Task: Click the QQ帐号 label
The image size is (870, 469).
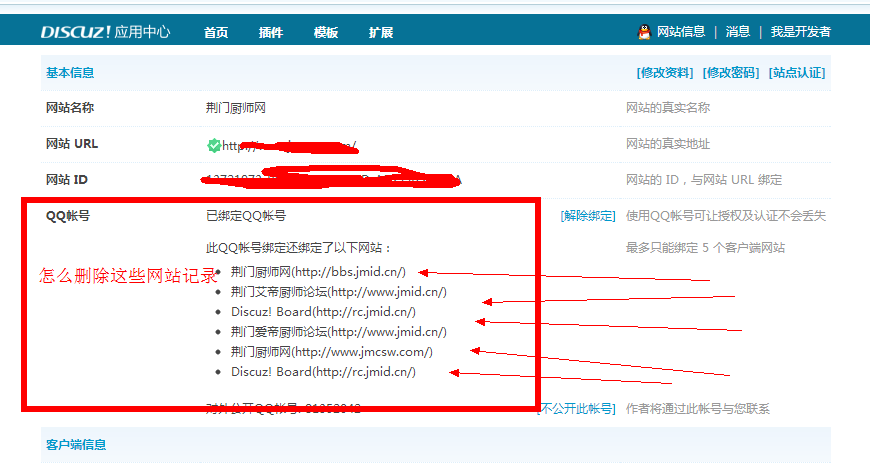Action: (x=68, y=216)
